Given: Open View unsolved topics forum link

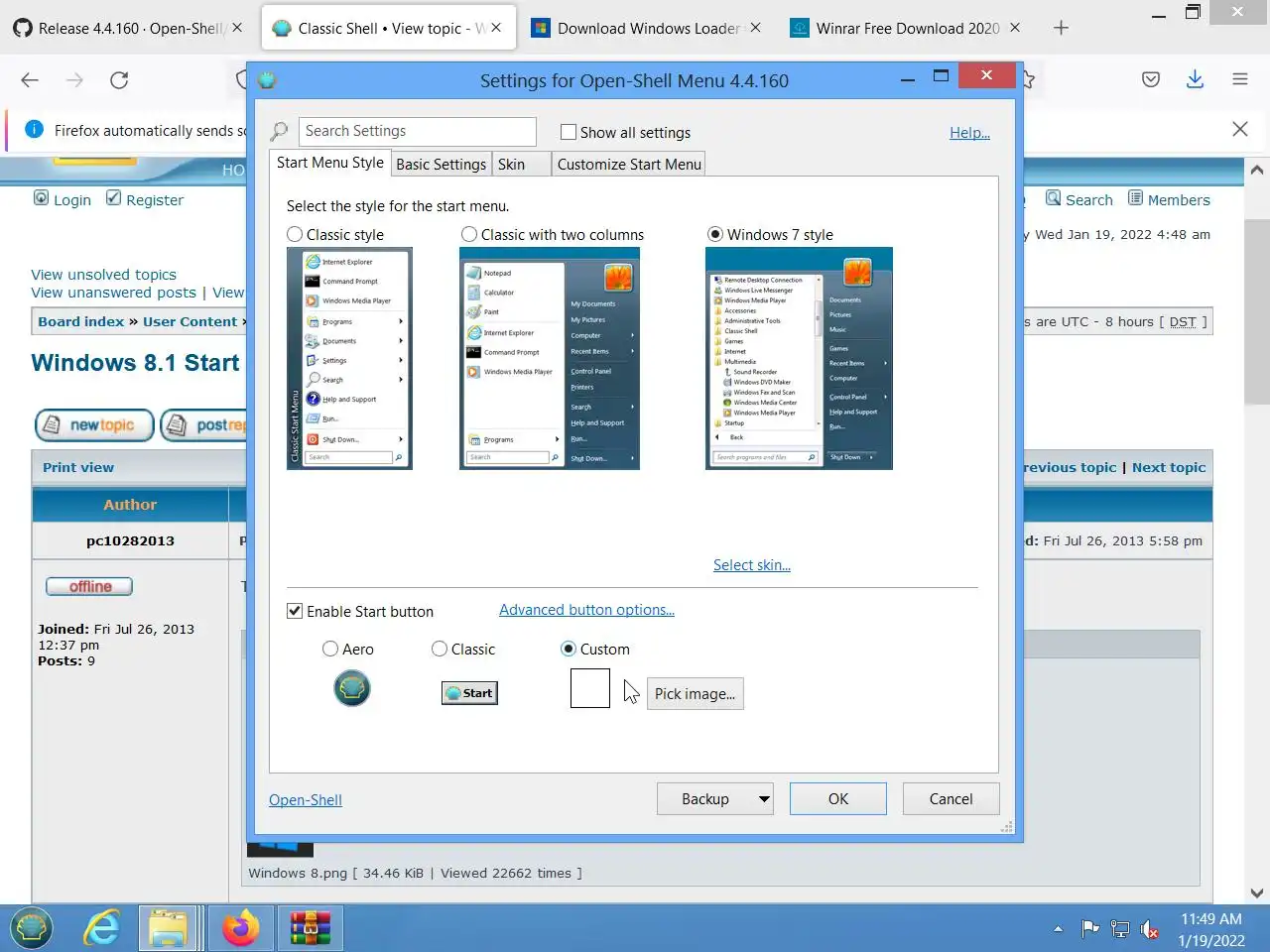Looking at the screenshot, I should point(103,275).
